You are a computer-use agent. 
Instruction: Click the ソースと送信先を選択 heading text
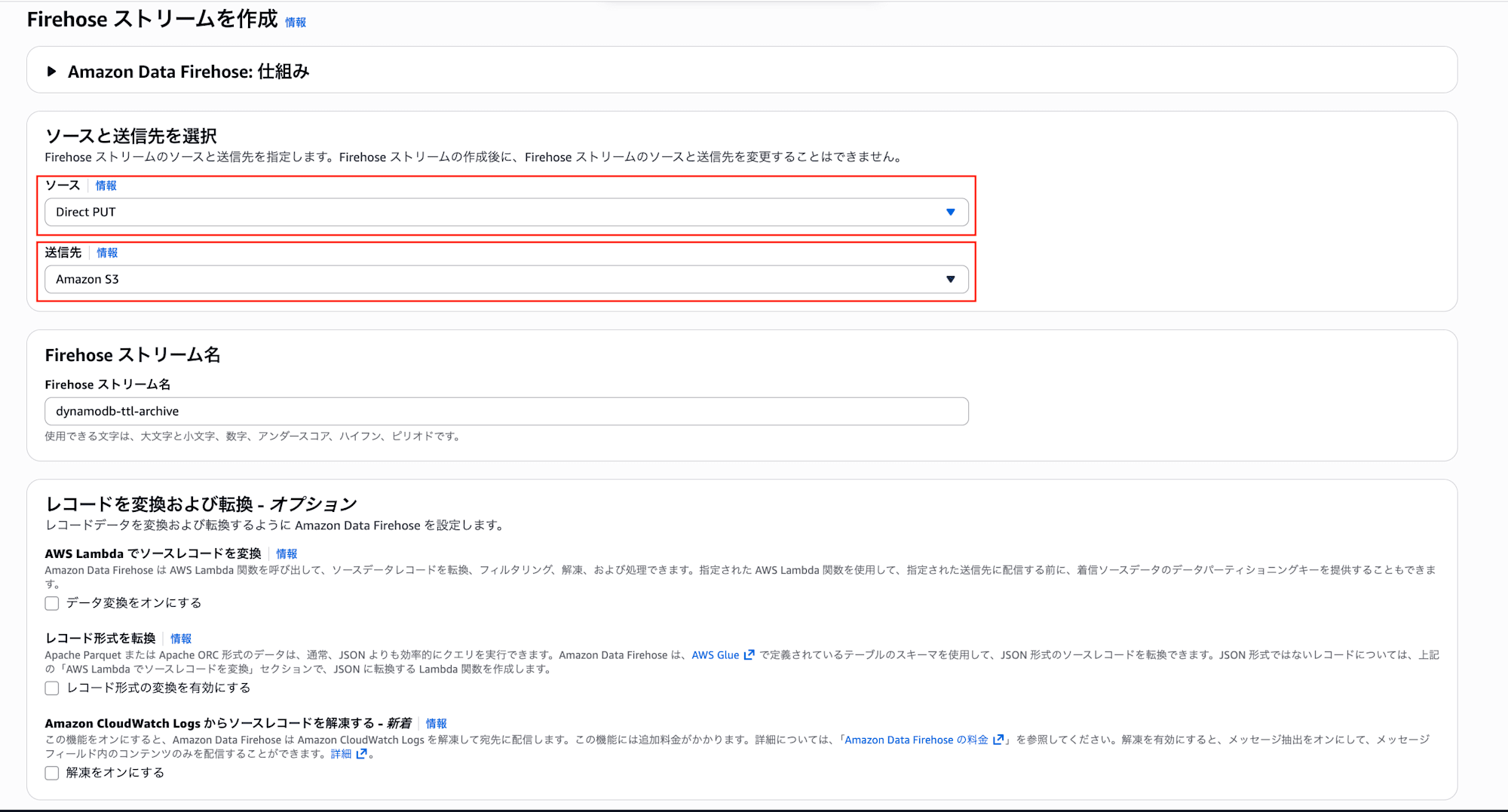click(x=131, y=136)
